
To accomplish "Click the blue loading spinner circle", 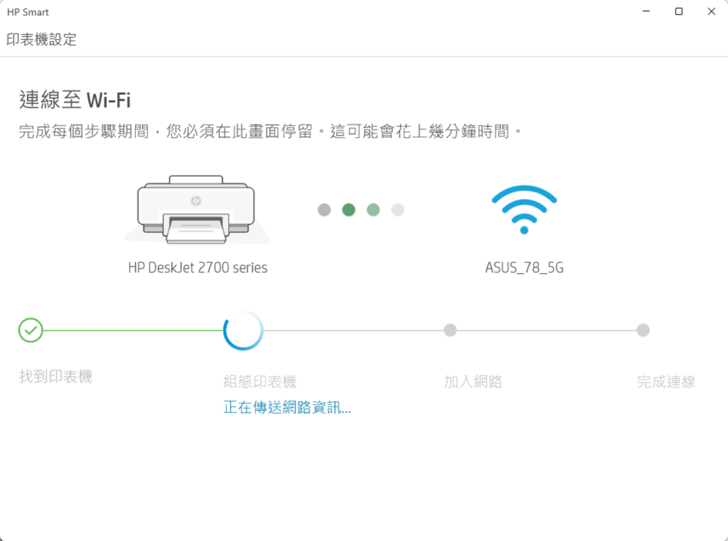I will 243,330.
